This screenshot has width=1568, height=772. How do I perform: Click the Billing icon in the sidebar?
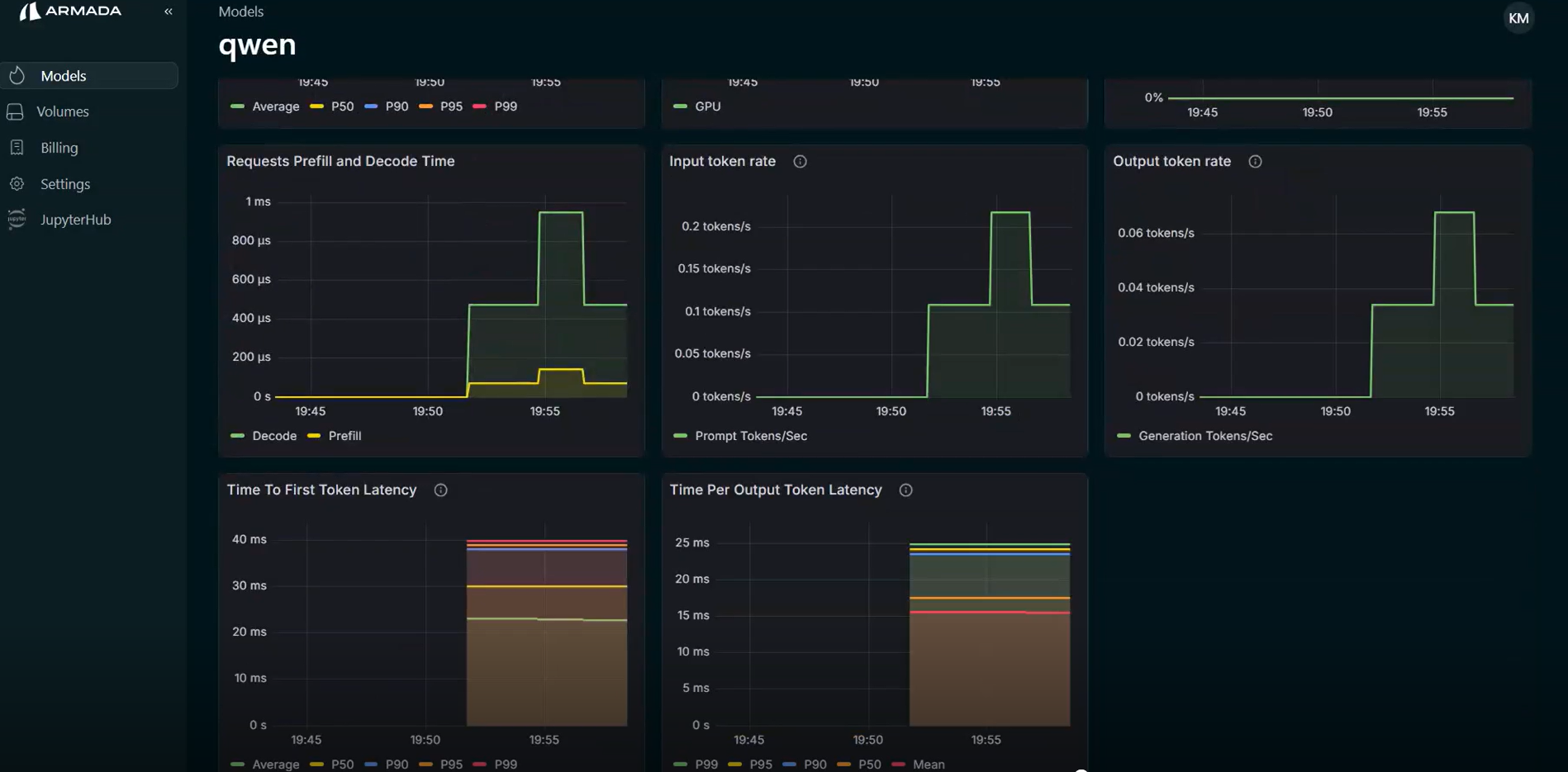[17, 147]
